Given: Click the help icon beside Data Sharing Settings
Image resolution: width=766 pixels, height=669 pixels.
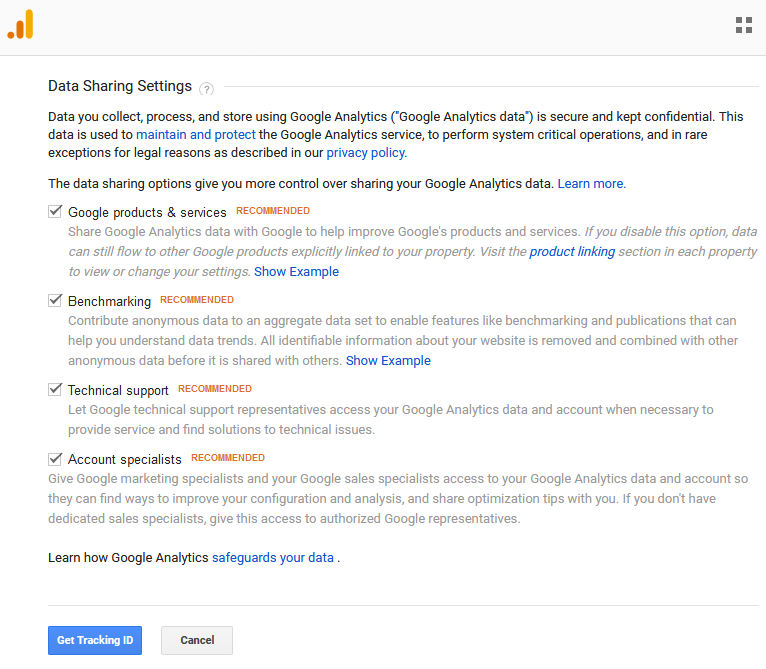Looking at the screenshot, I should coord(207,89).
